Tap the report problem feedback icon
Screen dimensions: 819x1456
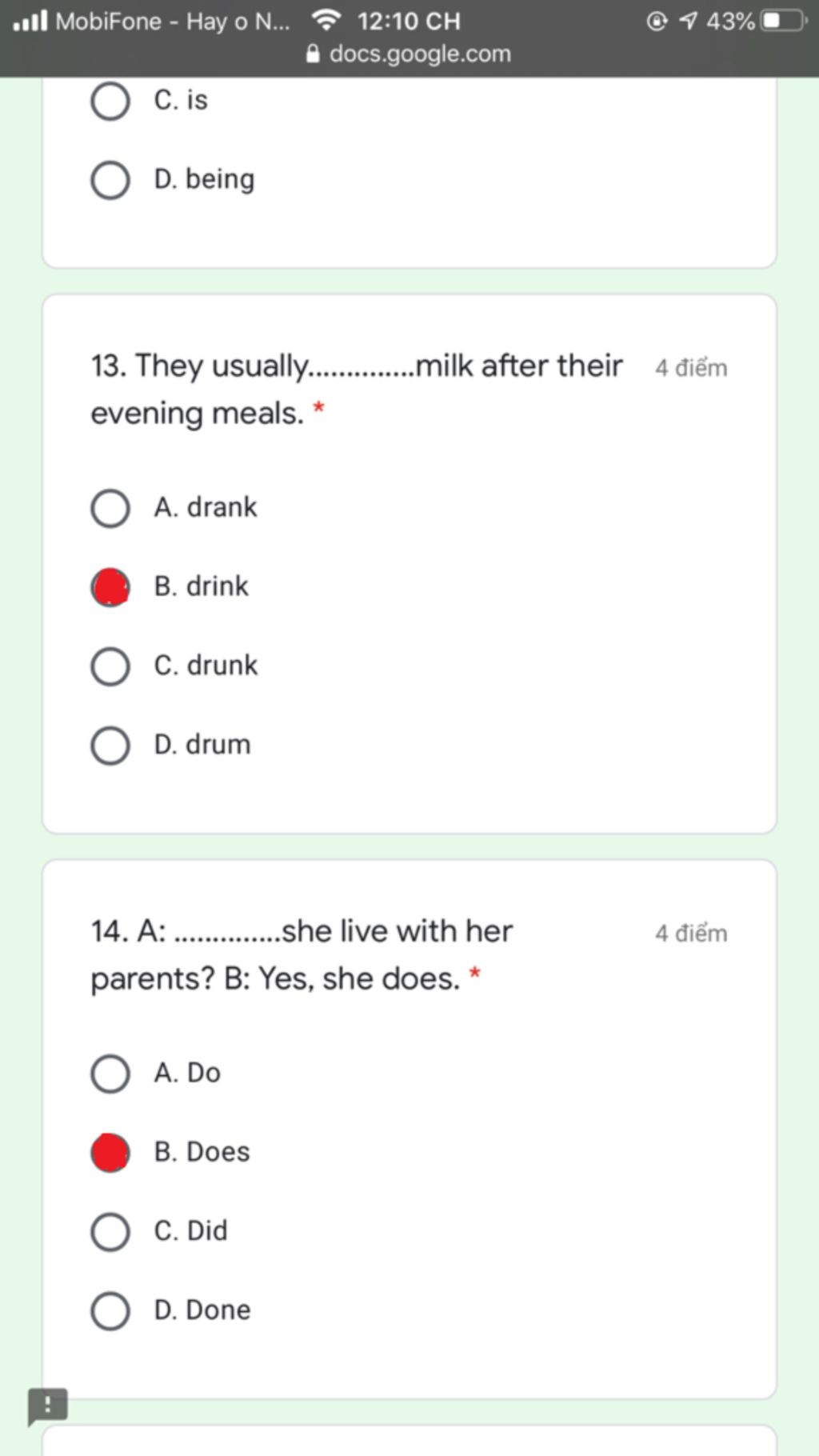(47, 1407)
